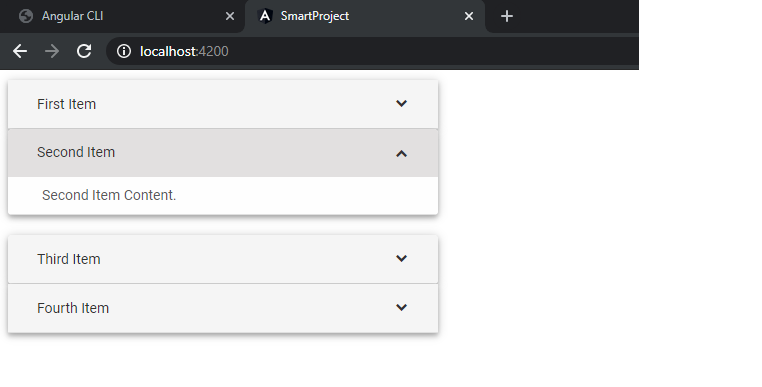
Task: Click the browser forward arrow
Action: coord(52,51)
